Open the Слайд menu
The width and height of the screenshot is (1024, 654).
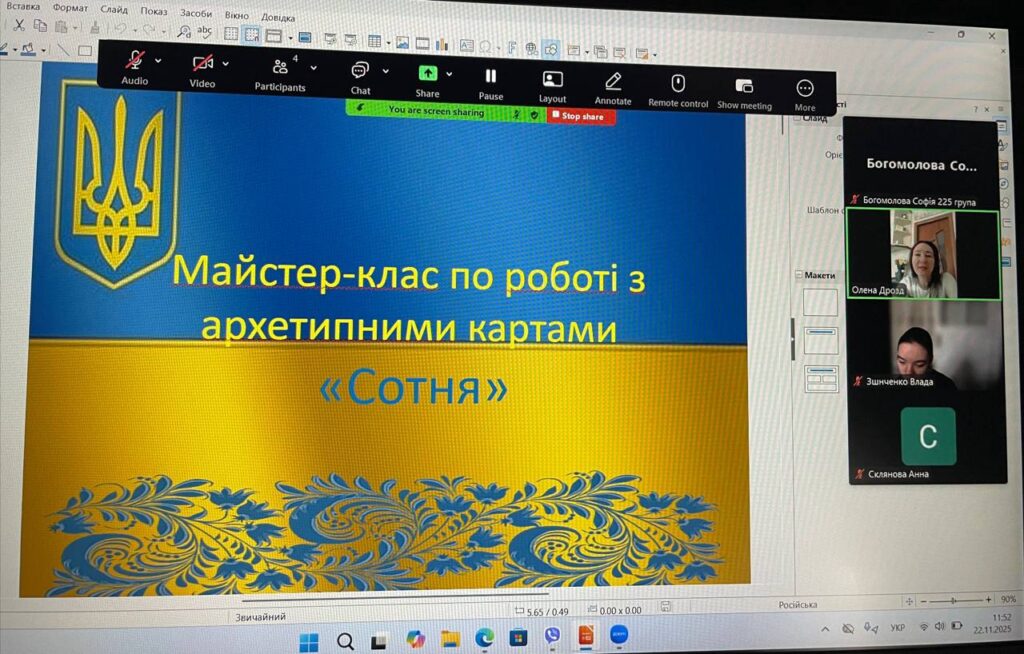pyautogui.click(x=114, y=9)
